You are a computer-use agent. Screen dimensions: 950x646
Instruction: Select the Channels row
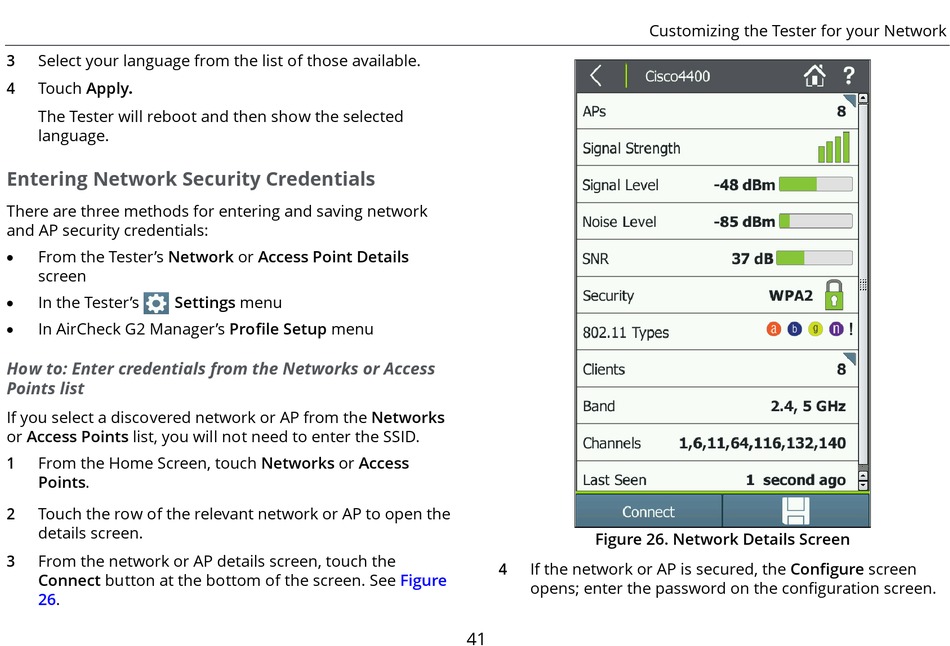716,443
